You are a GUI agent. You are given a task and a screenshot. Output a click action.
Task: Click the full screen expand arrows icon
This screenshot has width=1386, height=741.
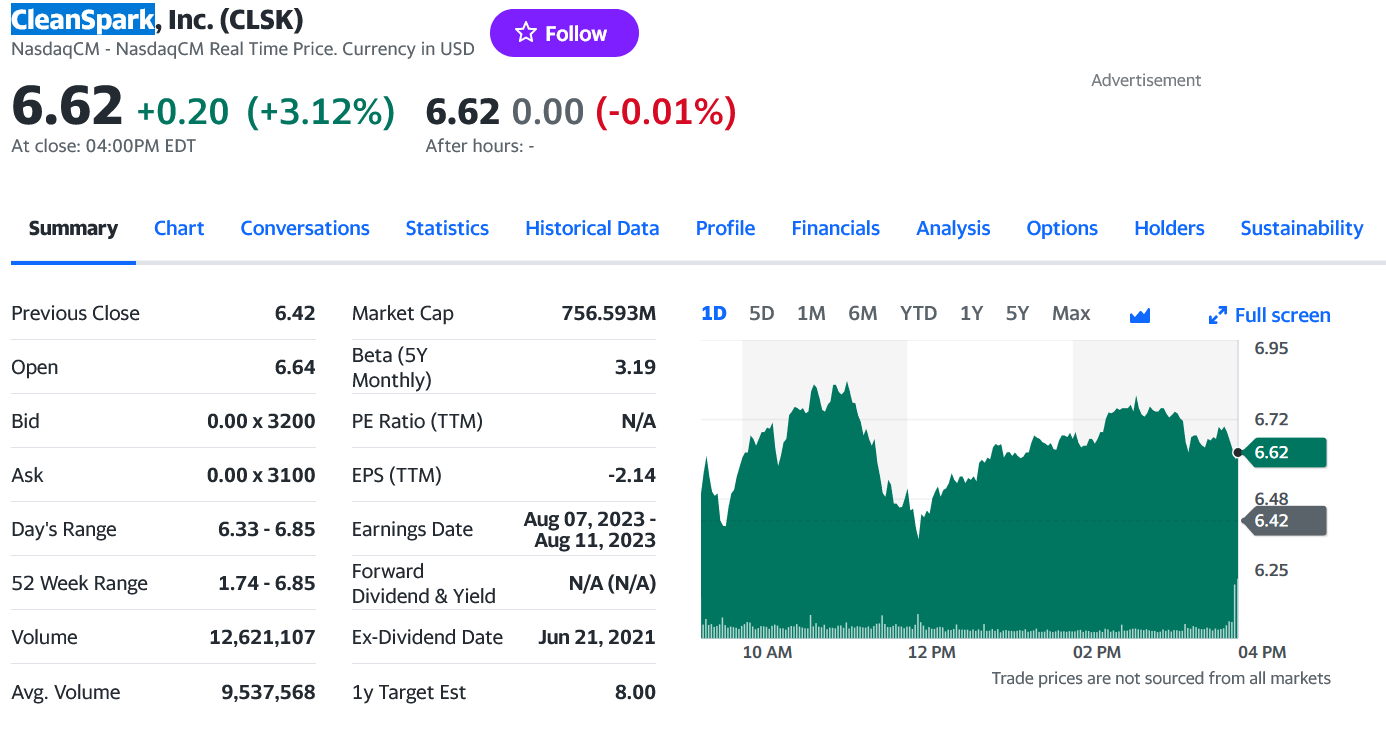(1218, 314)
